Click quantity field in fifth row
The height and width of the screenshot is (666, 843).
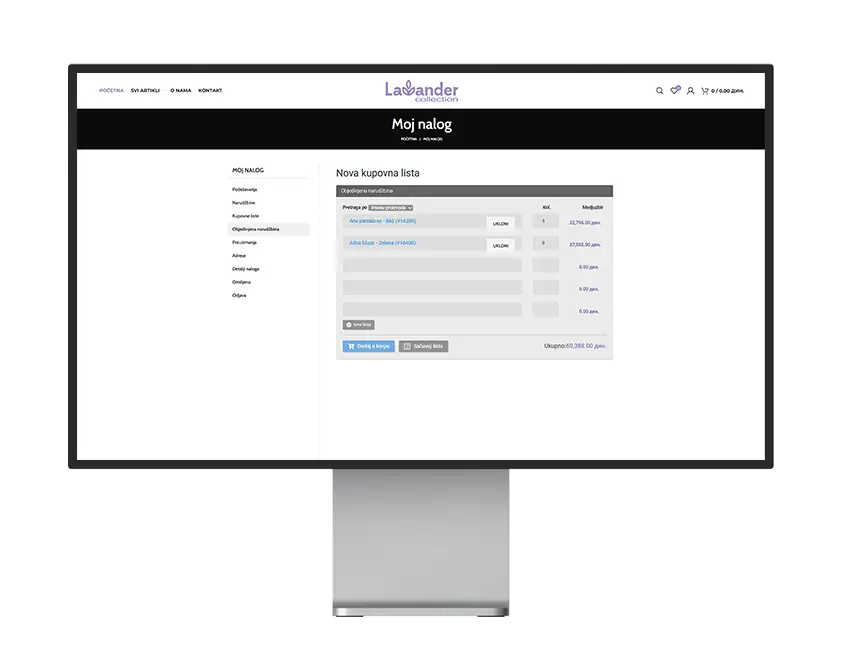[545, 309]
